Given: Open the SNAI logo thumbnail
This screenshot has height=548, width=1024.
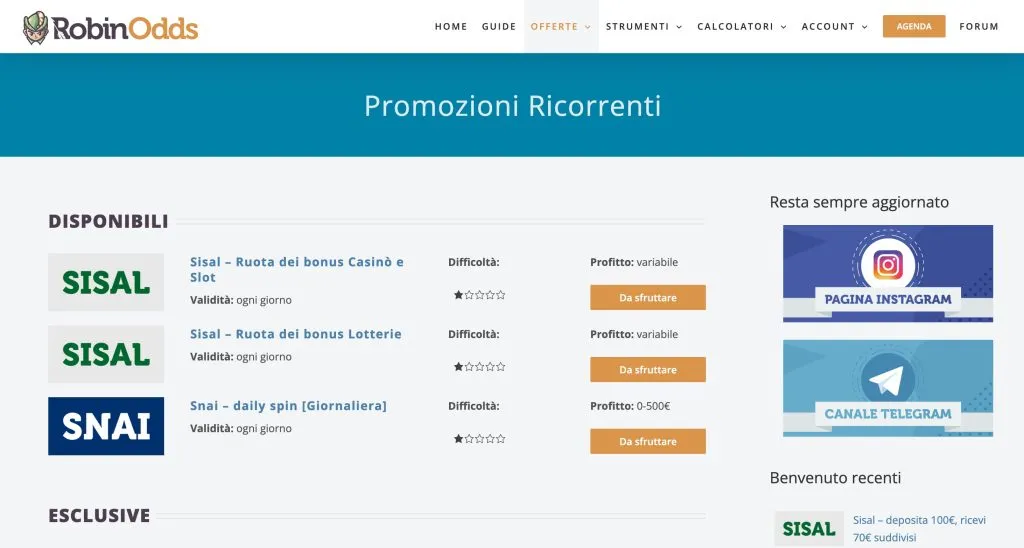Looking at the screenshot, I should tap(106, 426).
